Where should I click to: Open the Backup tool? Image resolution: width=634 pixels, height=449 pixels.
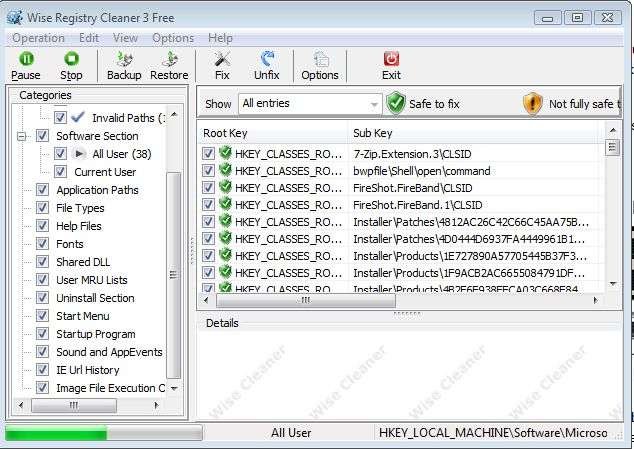pos(124,66)
